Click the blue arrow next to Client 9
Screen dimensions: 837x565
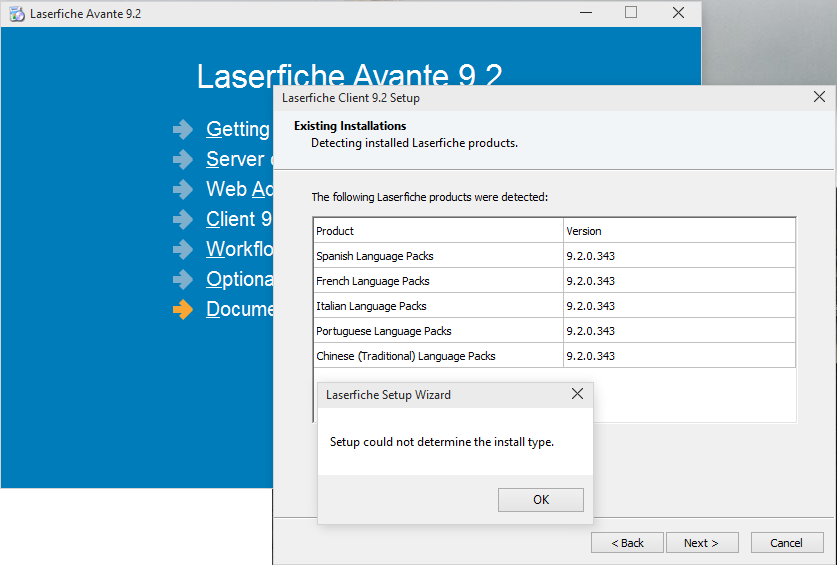183,220
